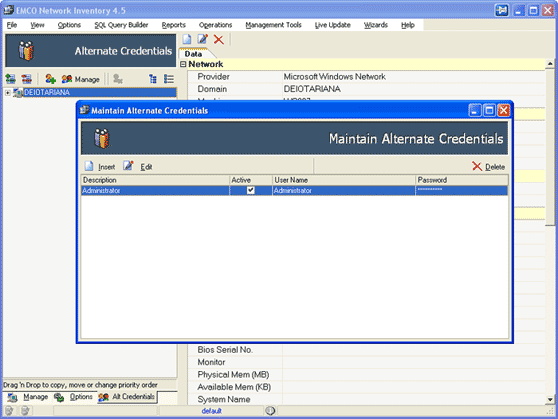Image resolution: width=558 pixels, height=419 pixels.
Task: Click the add credential icon left of Manage
Action: click(x=51, y=79)
